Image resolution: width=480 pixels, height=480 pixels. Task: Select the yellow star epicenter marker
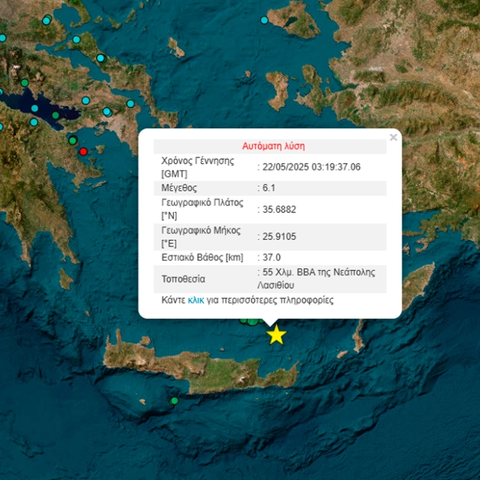pyautogui.click(x=276, y=335)
